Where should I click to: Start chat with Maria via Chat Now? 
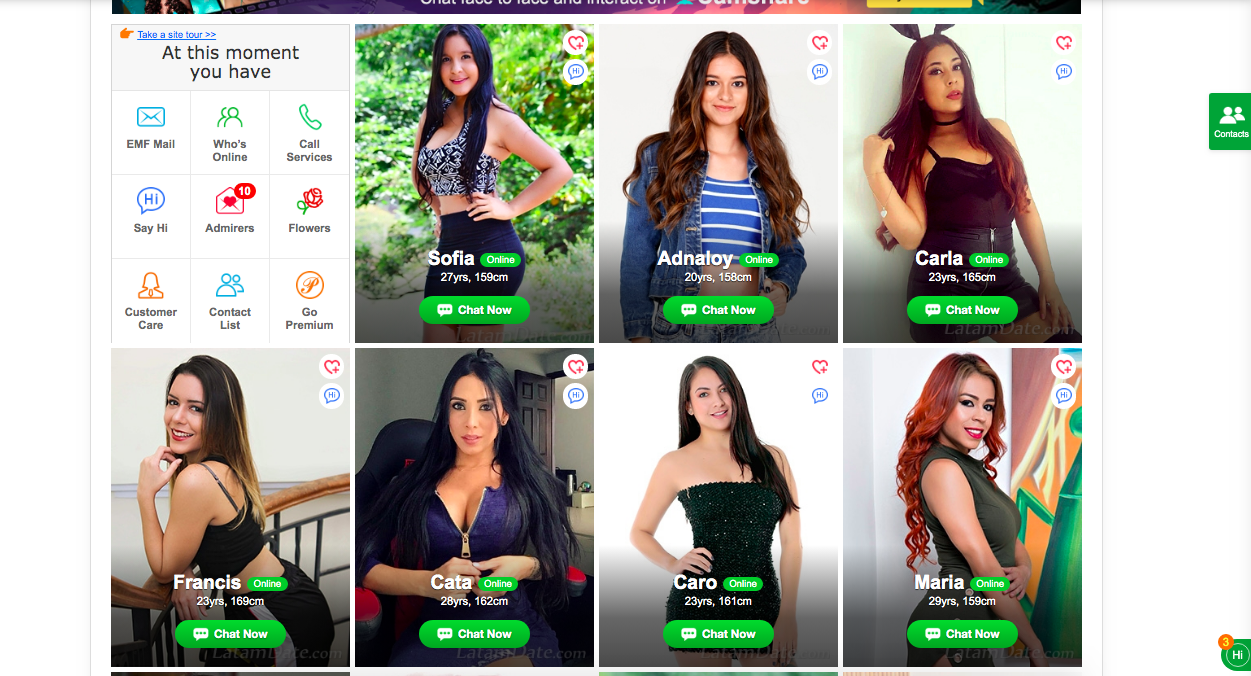(962, 634)
